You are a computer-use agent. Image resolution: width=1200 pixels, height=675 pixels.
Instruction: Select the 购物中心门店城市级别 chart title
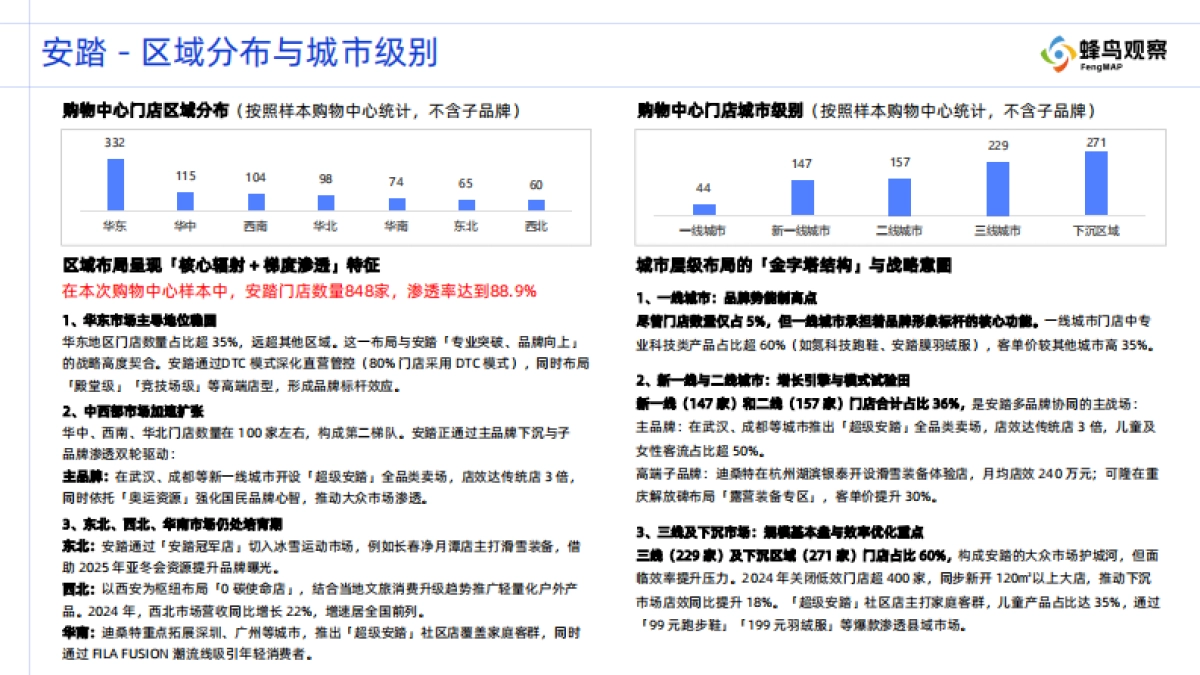point(722,110)
